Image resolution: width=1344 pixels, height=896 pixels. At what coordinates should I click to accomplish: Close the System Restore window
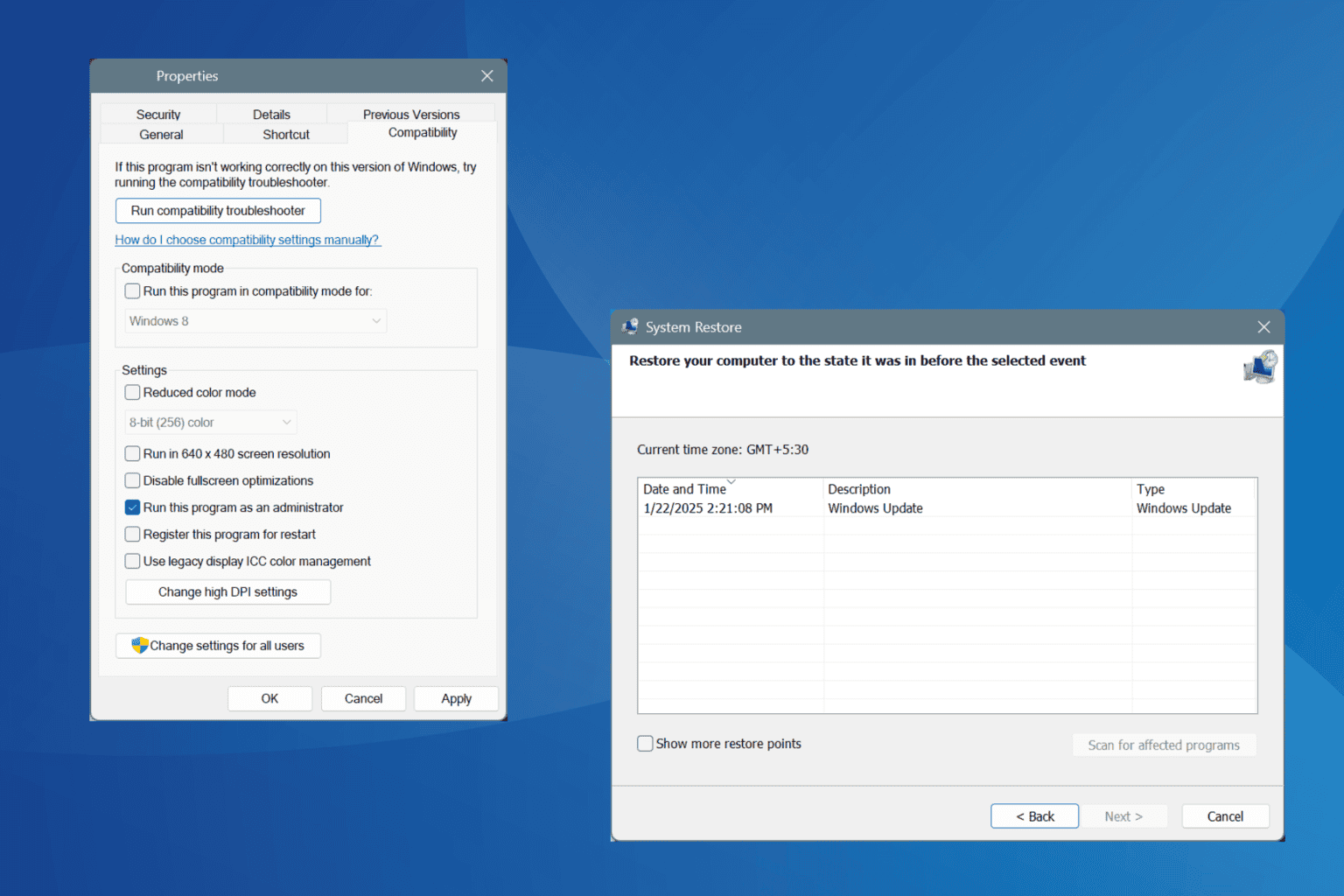pos(1263,326)
